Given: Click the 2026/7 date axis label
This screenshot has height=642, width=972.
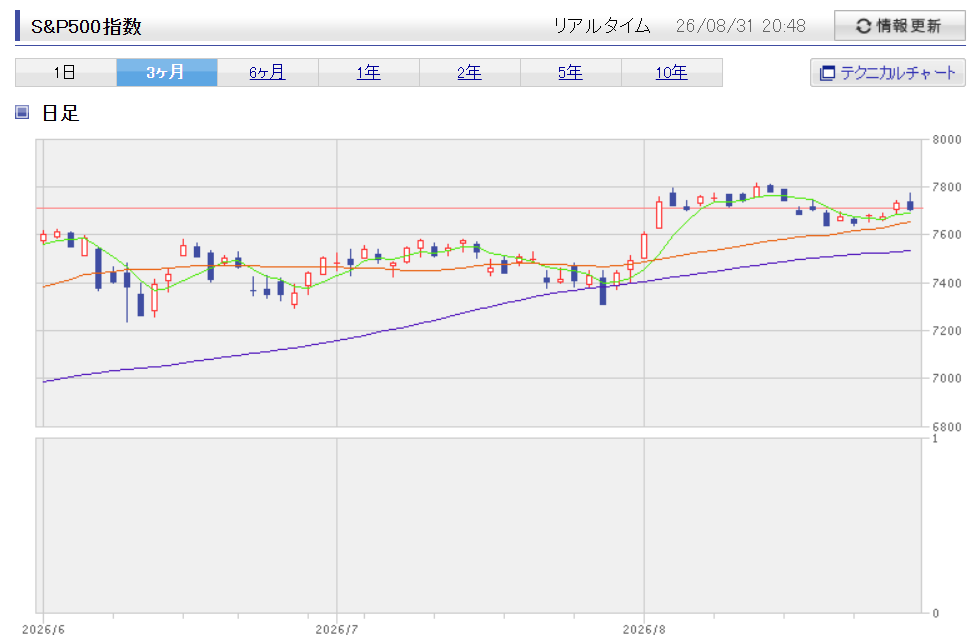Looking at the screenshot, I should pos(337,630).
